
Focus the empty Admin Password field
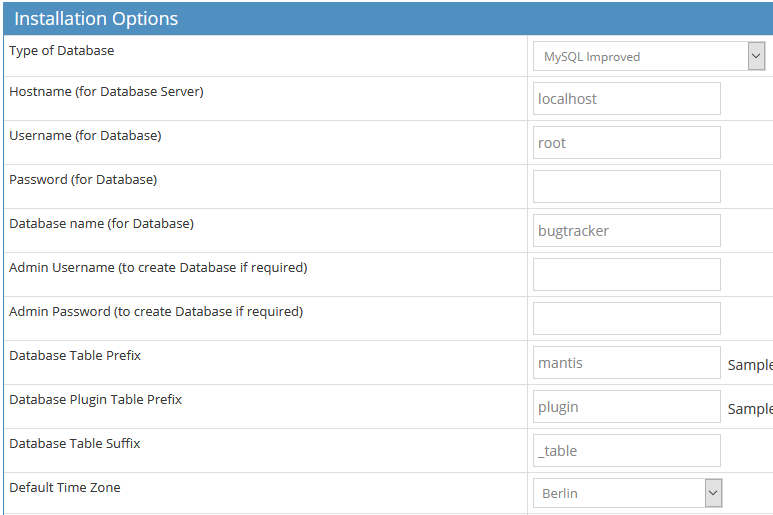627,319
